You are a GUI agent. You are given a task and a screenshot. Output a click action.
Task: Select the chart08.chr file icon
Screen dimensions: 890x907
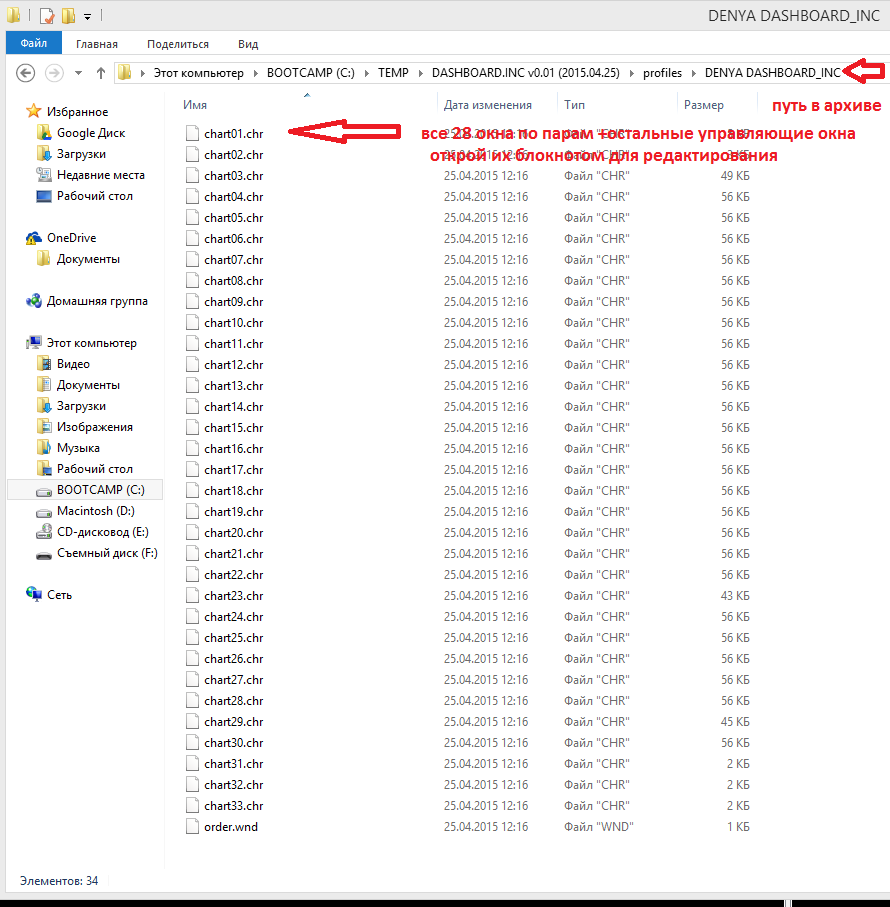point(193,281)
